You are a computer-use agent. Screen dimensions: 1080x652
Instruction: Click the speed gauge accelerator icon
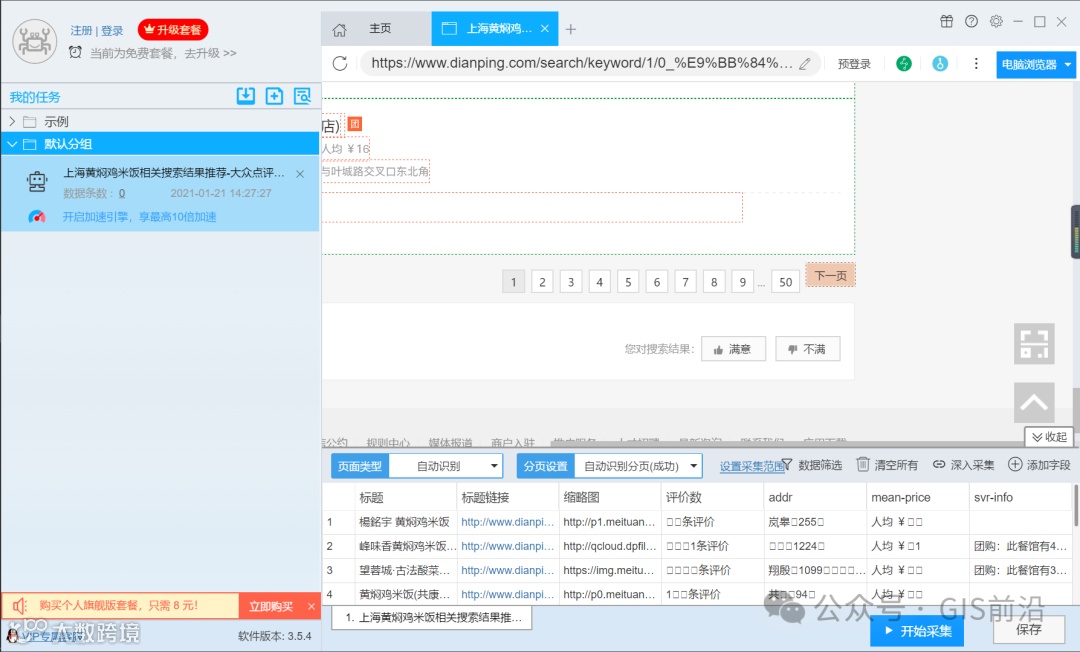37,217
